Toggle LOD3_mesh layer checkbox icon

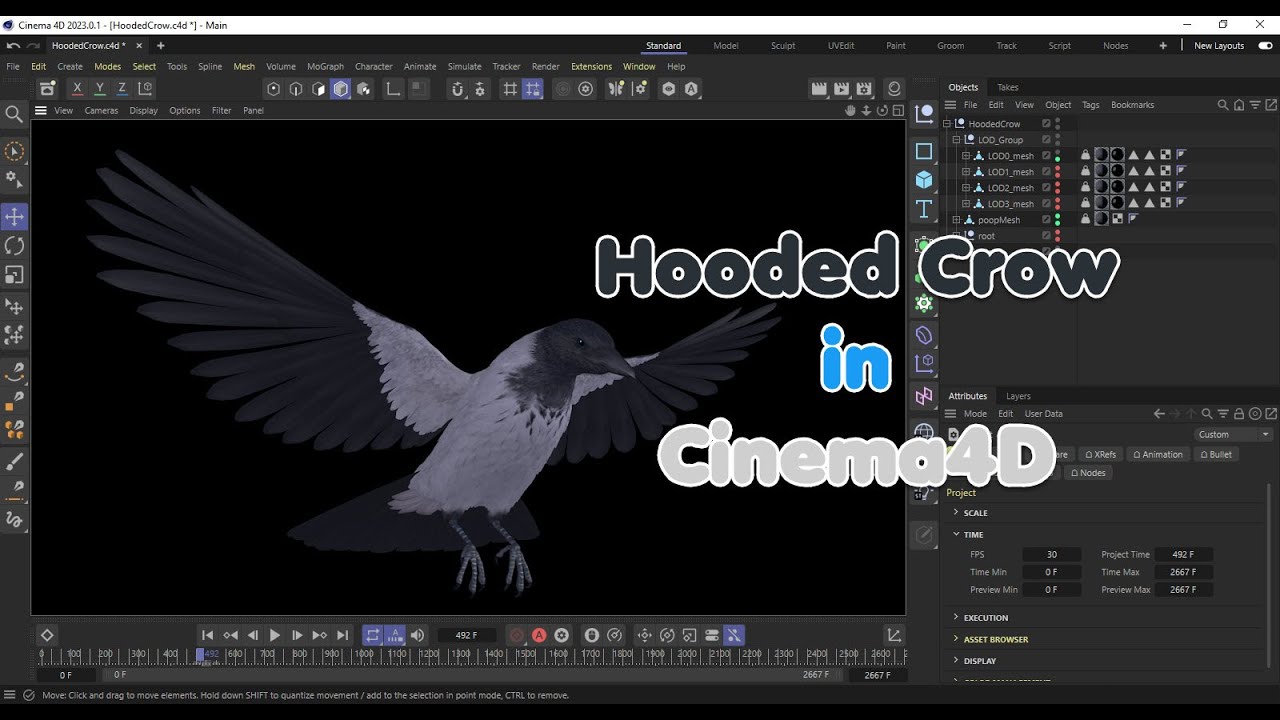pyautogui.click(x=1046, y=204)
